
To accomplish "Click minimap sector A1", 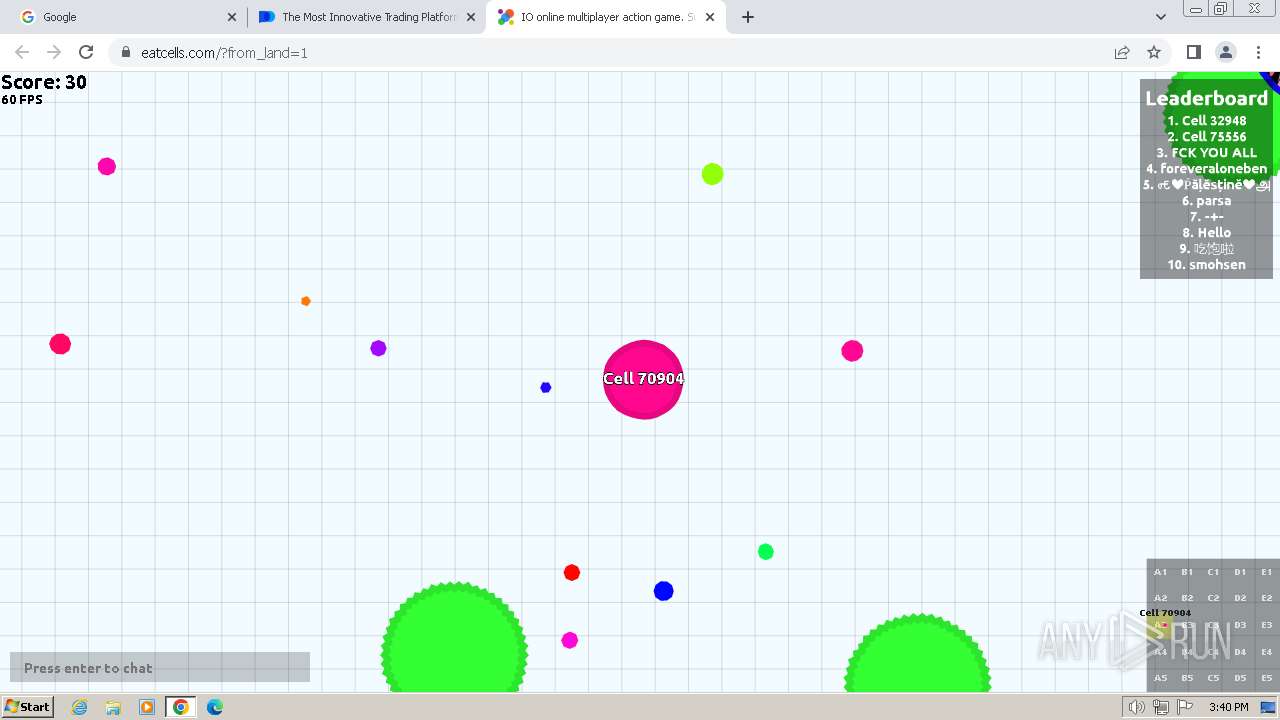I will pos(1160,572).
